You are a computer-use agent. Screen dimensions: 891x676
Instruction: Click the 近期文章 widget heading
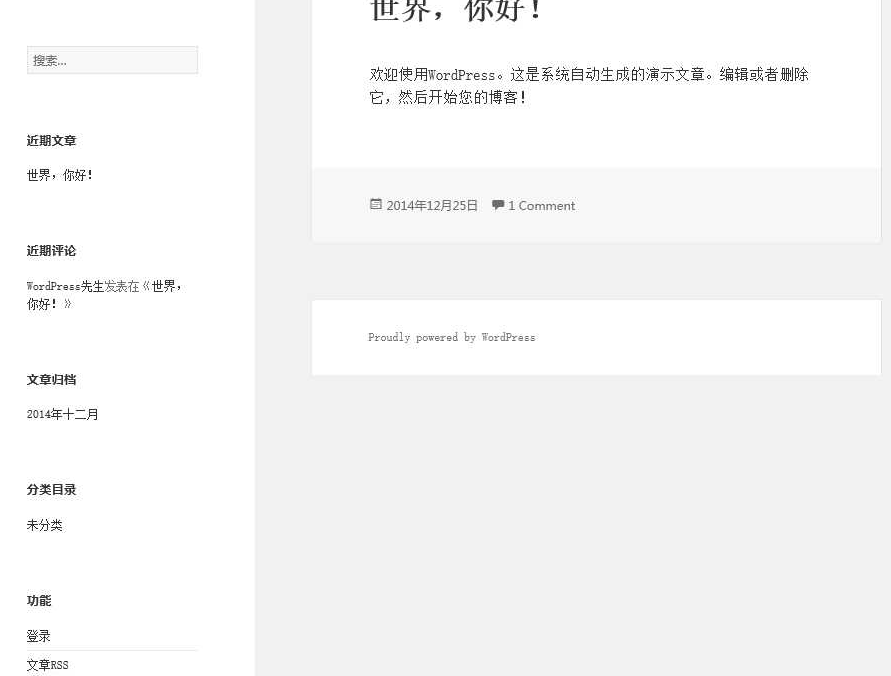coord(51,140)
